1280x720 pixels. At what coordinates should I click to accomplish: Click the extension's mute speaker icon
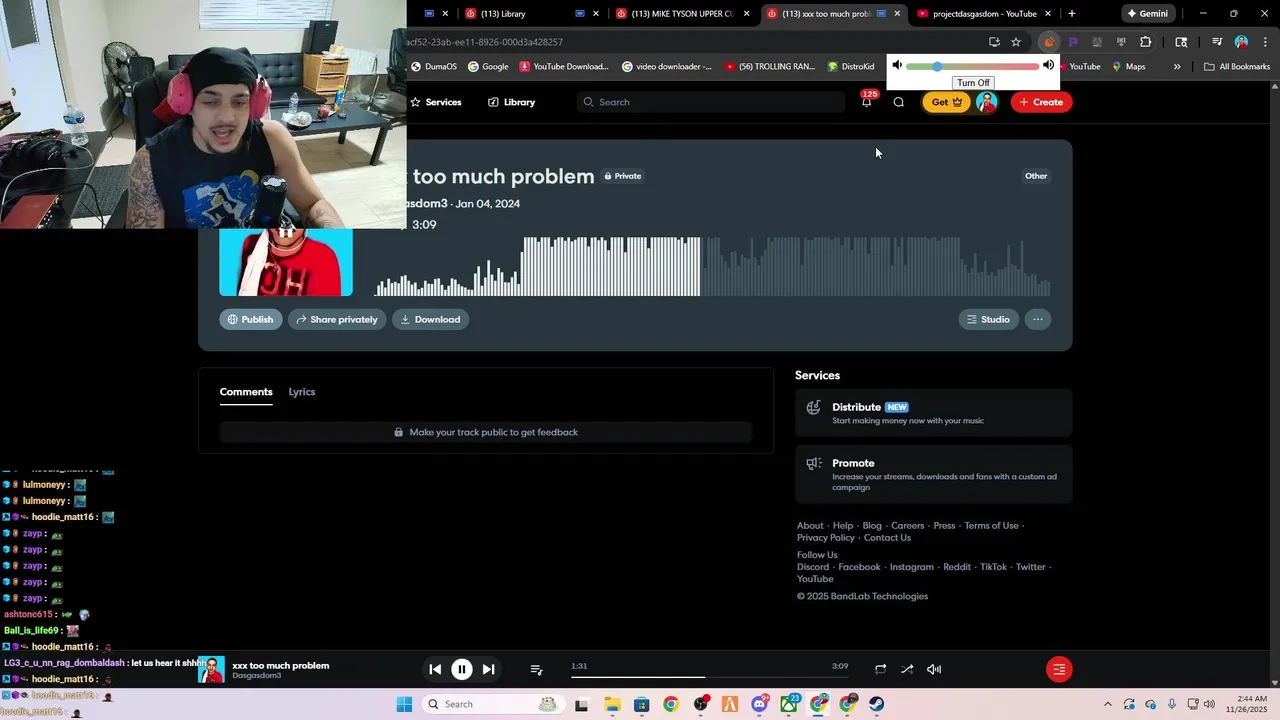pyautogui.click(x=897, y=66)
